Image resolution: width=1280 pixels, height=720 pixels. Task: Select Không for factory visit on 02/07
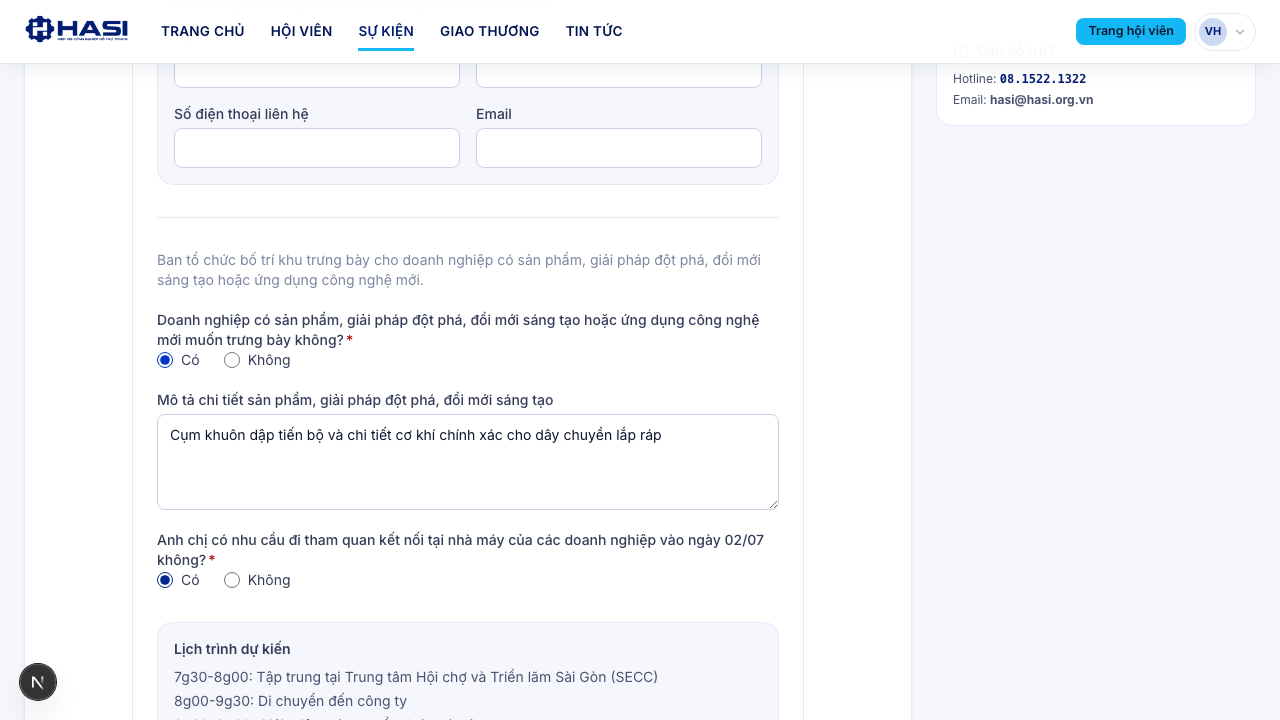point(232,580)
